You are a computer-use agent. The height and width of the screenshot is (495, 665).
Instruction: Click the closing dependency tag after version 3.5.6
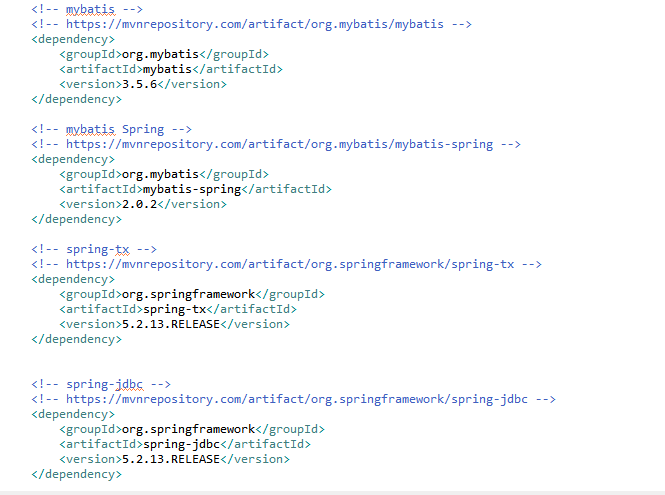coord(76,99)
